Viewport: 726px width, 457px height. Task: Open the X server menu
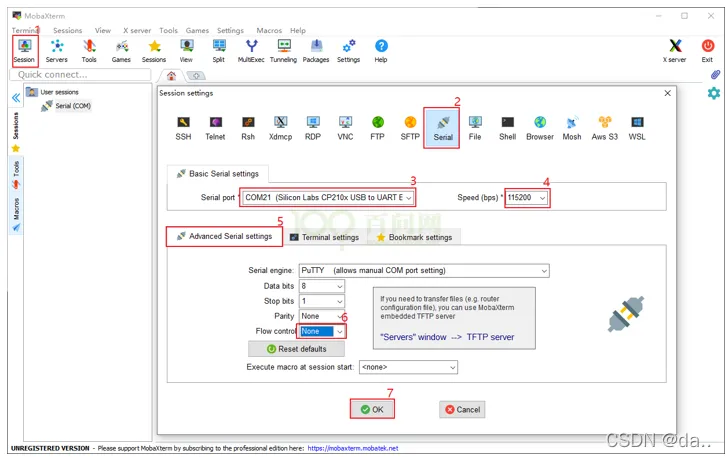tap(137, 31)
